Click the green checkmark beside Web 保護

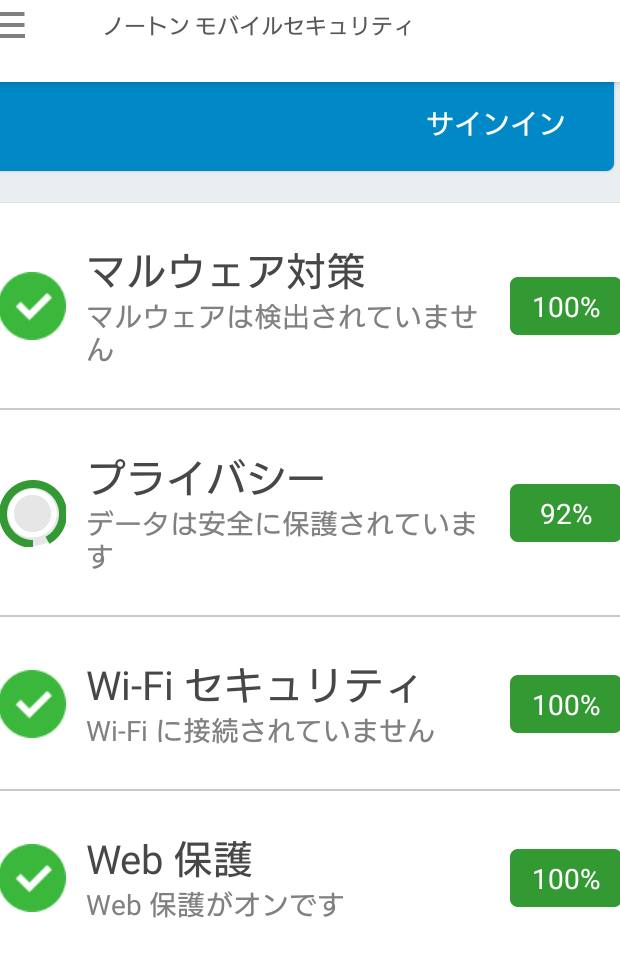click(33, 878)
